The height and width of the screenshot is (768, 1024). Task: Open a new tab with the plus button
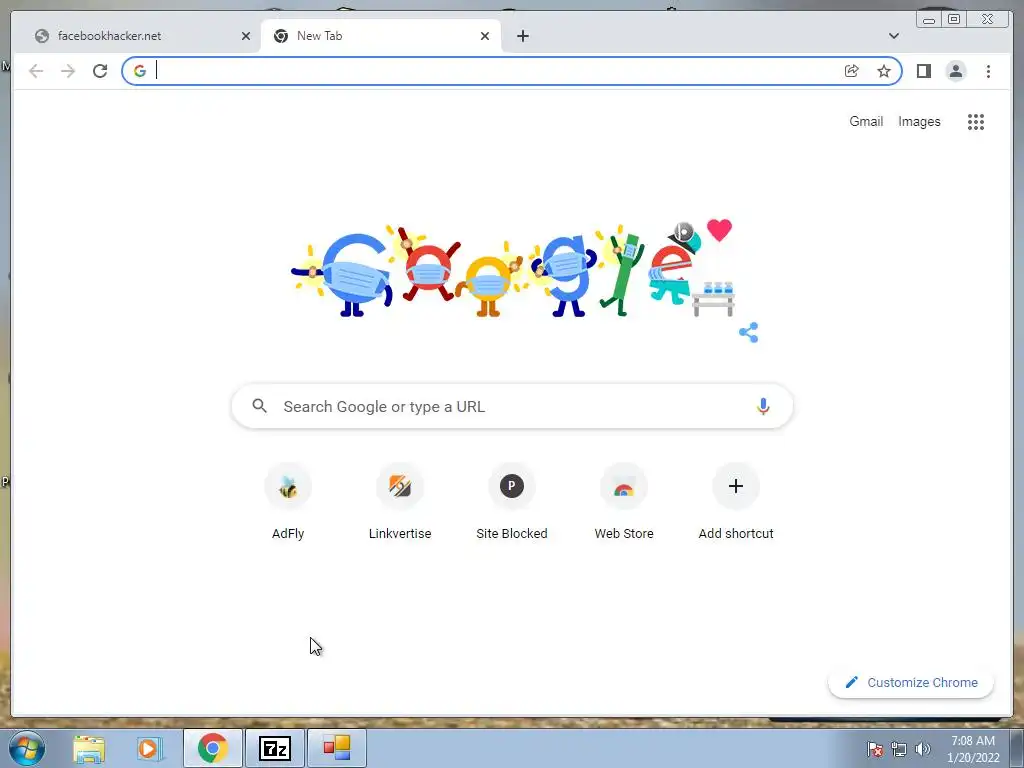(x=522, y=36)
